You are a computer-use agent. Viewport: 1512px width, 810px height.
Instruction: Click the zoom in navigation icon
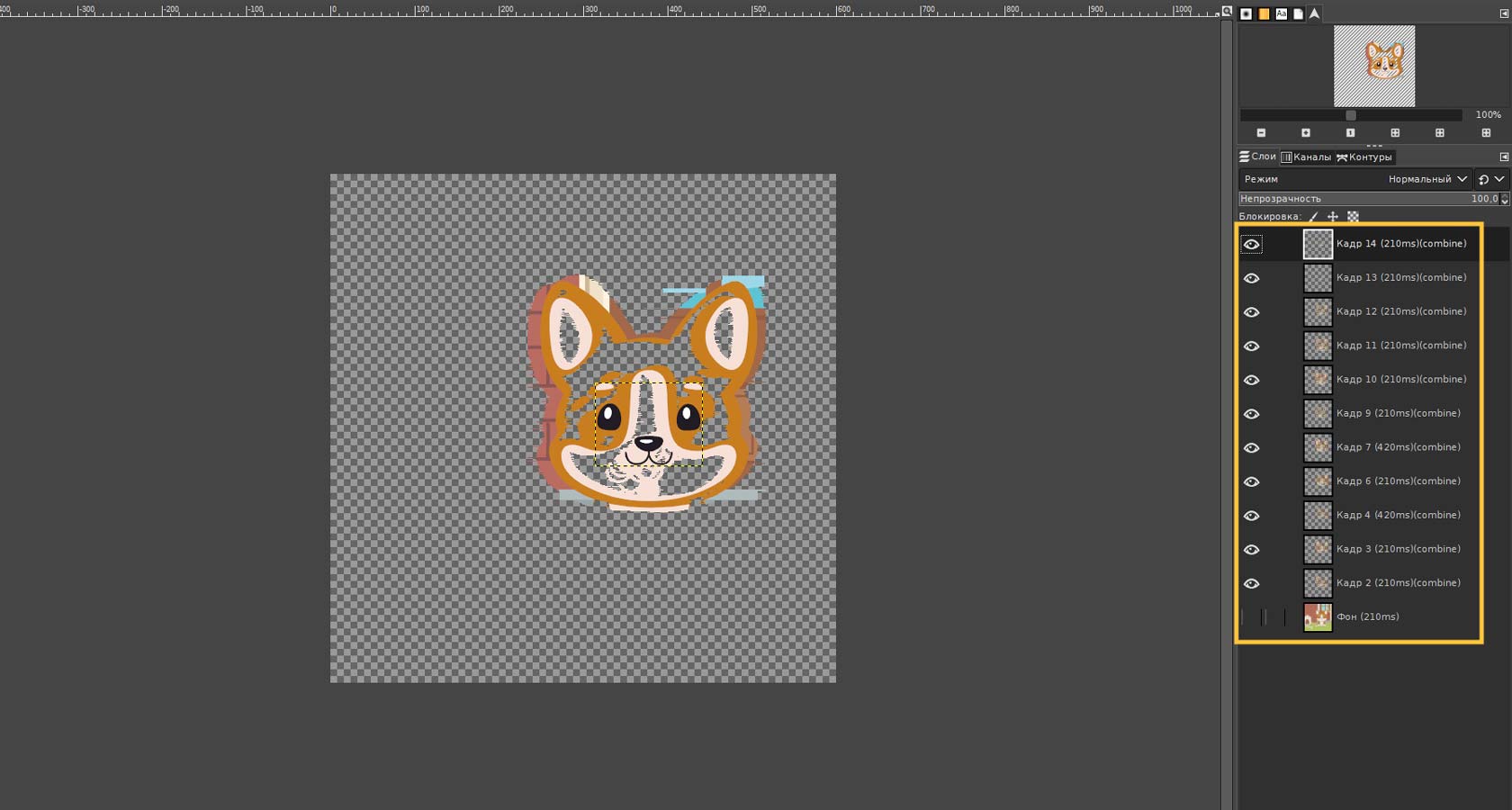pyautogui.click(x=1306, y=133)
